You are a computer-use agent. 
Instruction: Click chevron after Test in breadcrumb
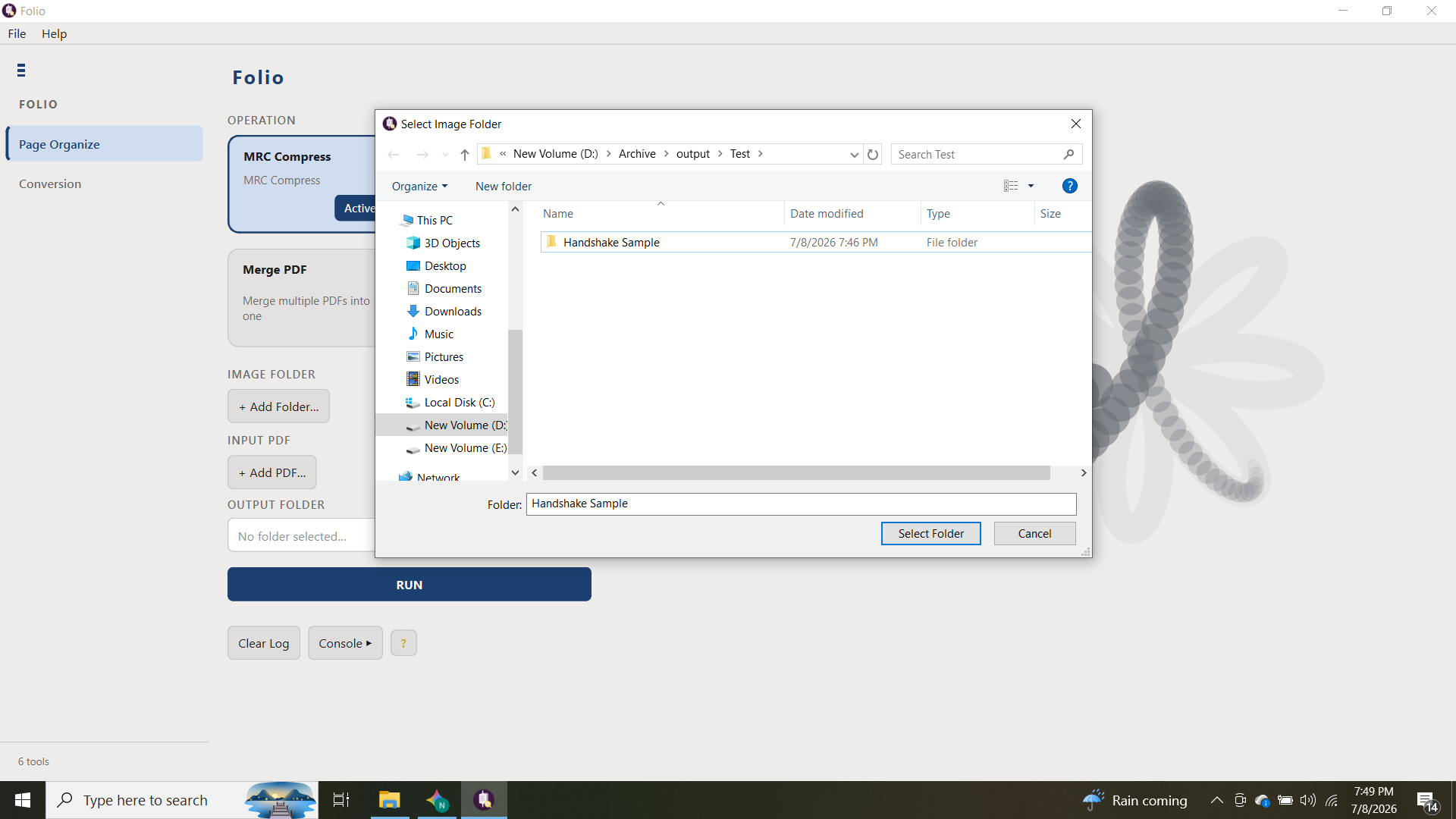(760, 154)
